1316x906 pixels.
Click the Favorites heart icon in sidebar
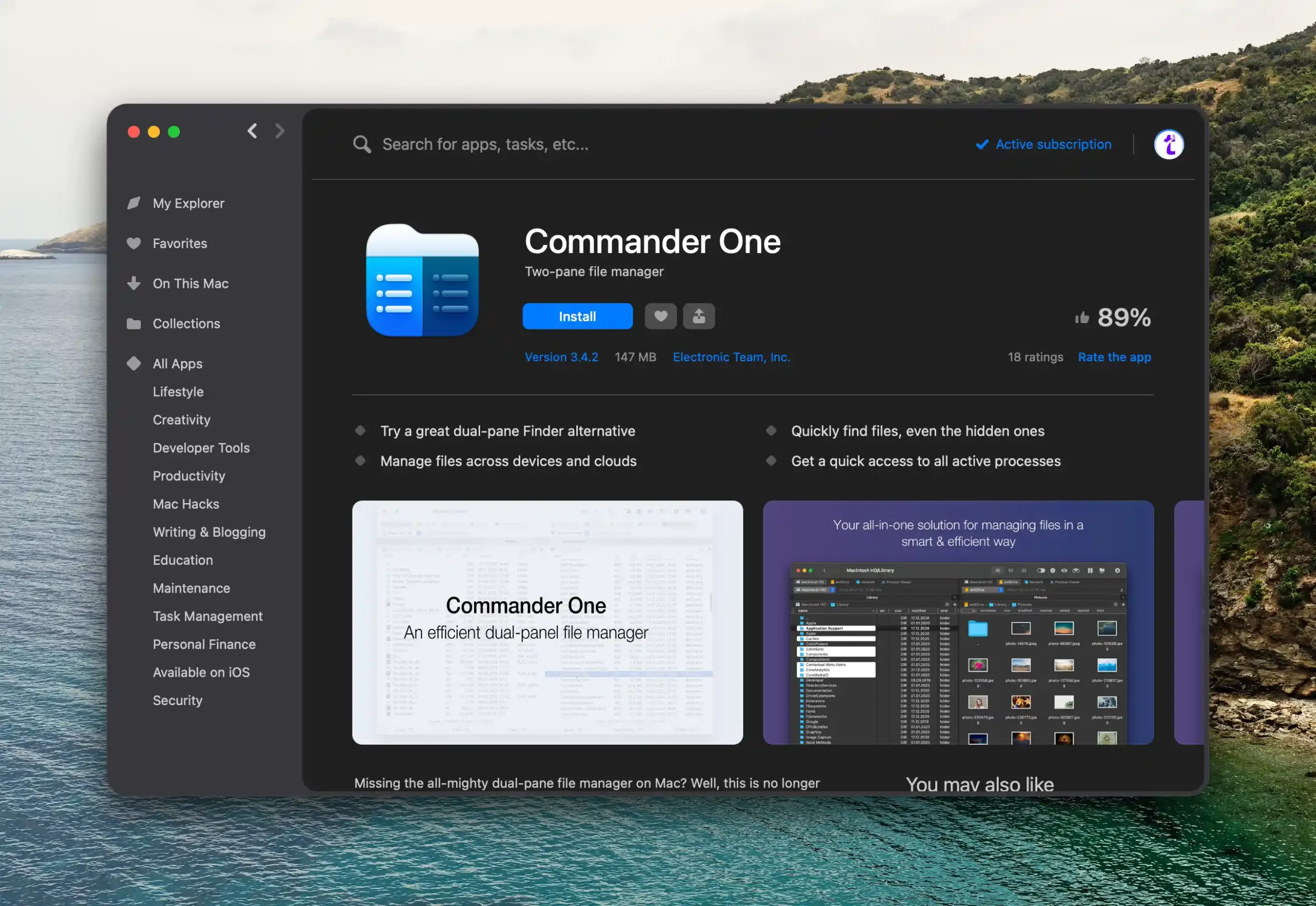pos(134,243)
